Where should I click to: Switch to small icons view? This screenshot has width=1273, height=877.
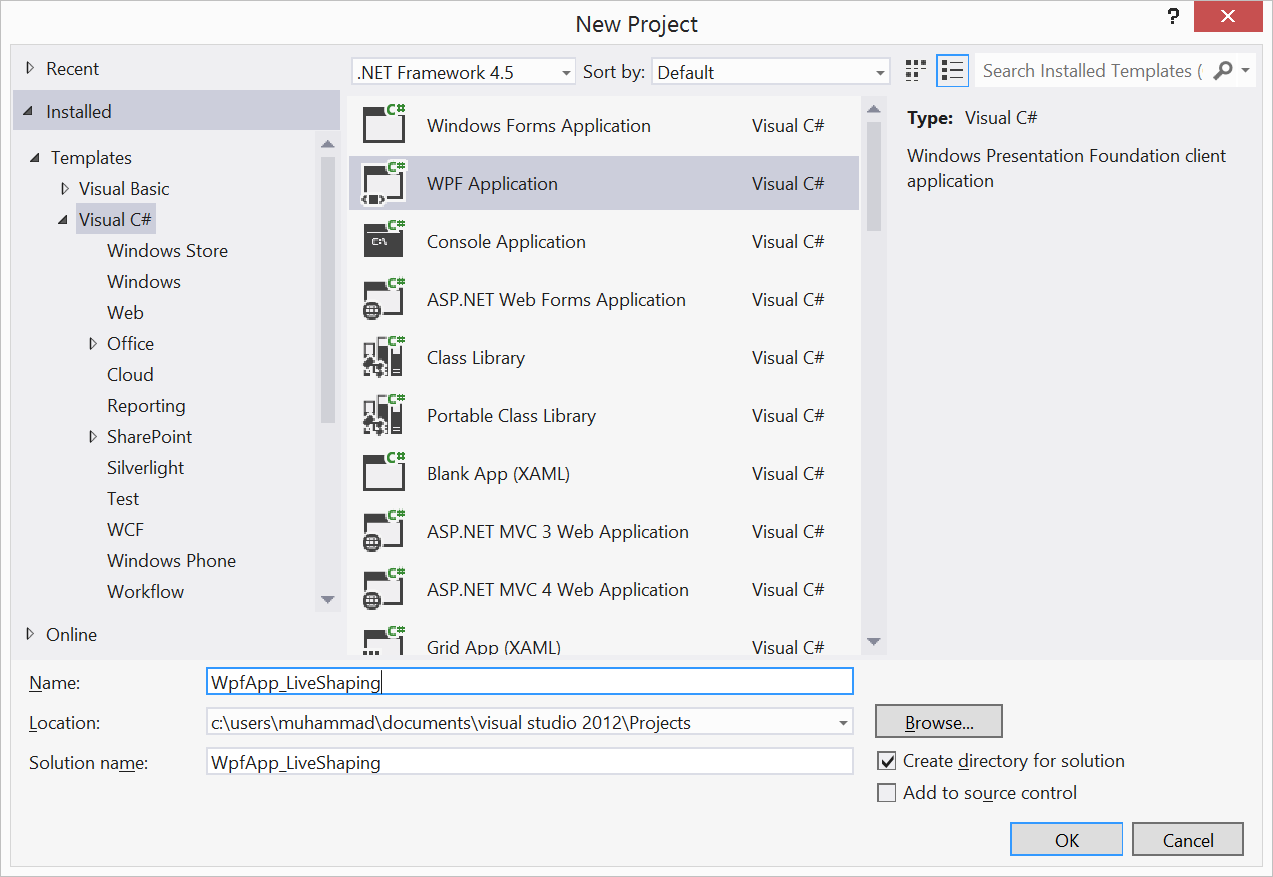[x=914, y=70]
